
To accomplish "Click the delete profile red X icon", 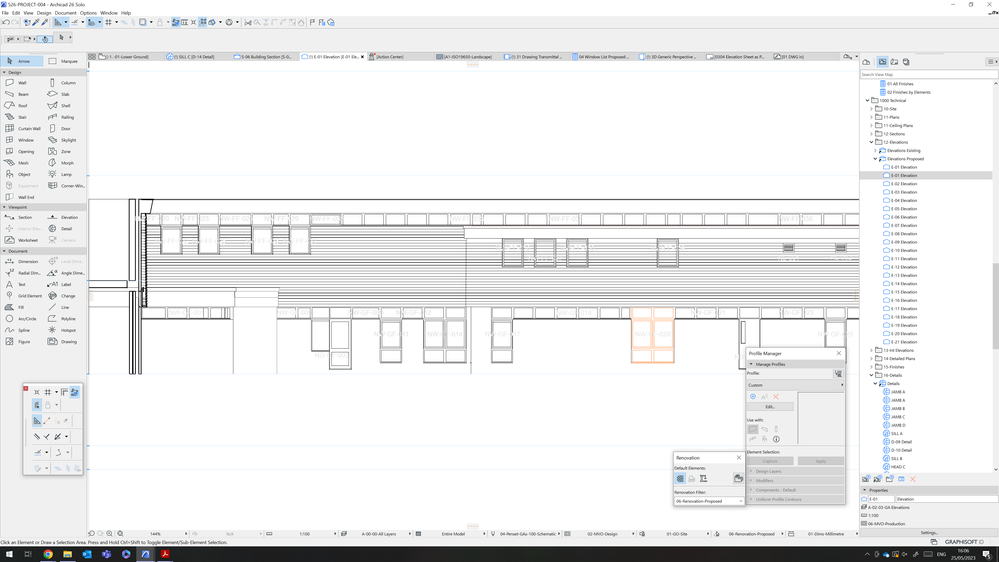I will [x=776, y=396].
